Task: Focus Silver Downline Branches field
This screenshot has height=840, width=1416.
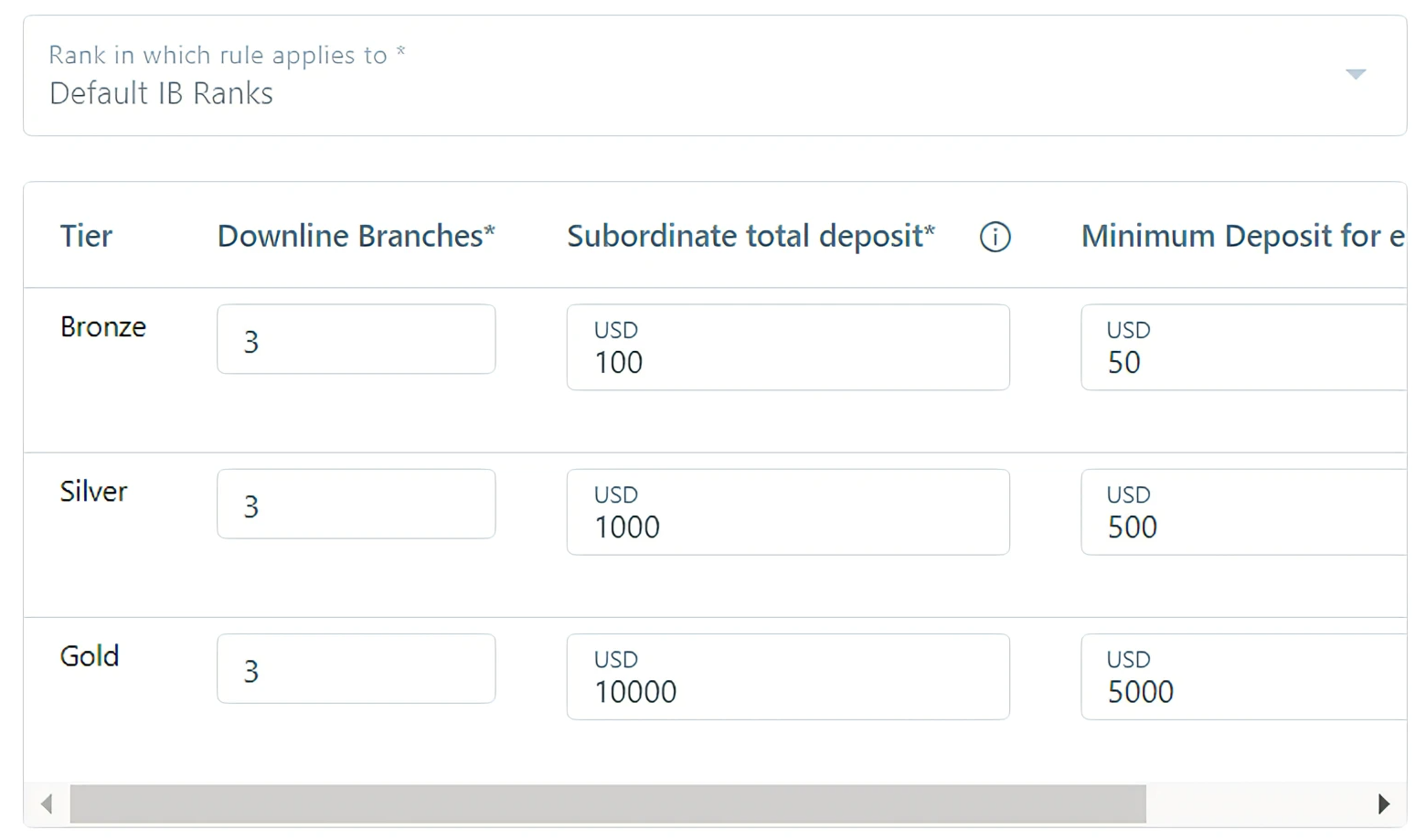Action: 356,505
